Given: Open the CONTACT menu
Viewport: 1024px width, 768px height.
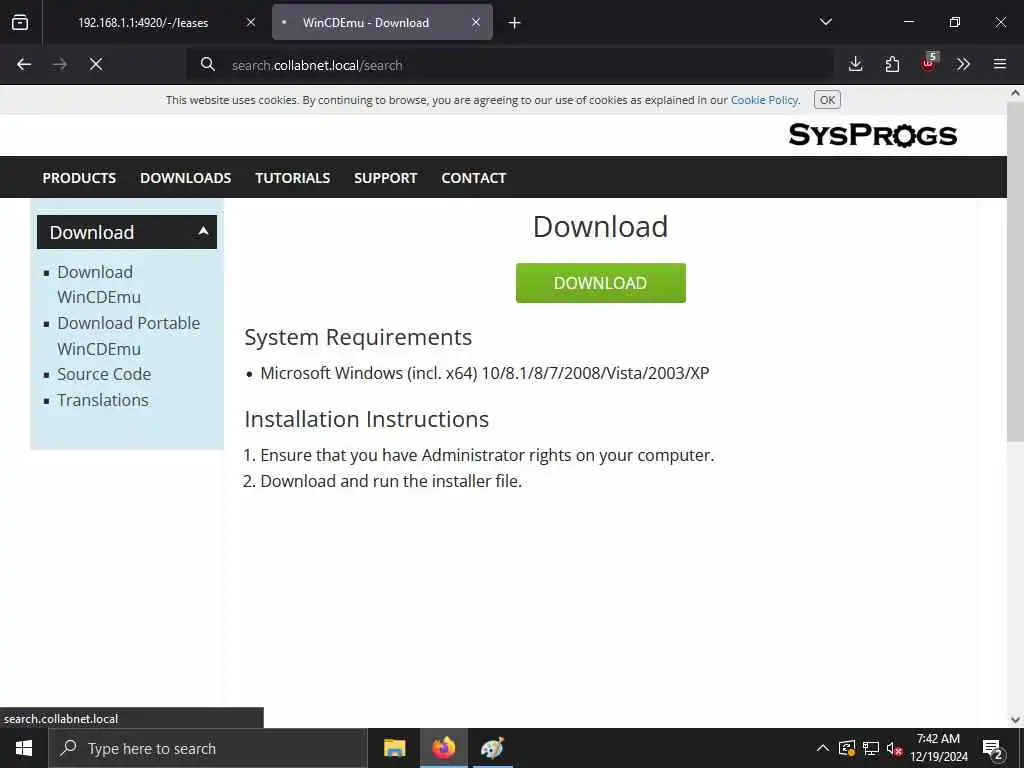Looking at the screenshot, I should coord(473,178).
